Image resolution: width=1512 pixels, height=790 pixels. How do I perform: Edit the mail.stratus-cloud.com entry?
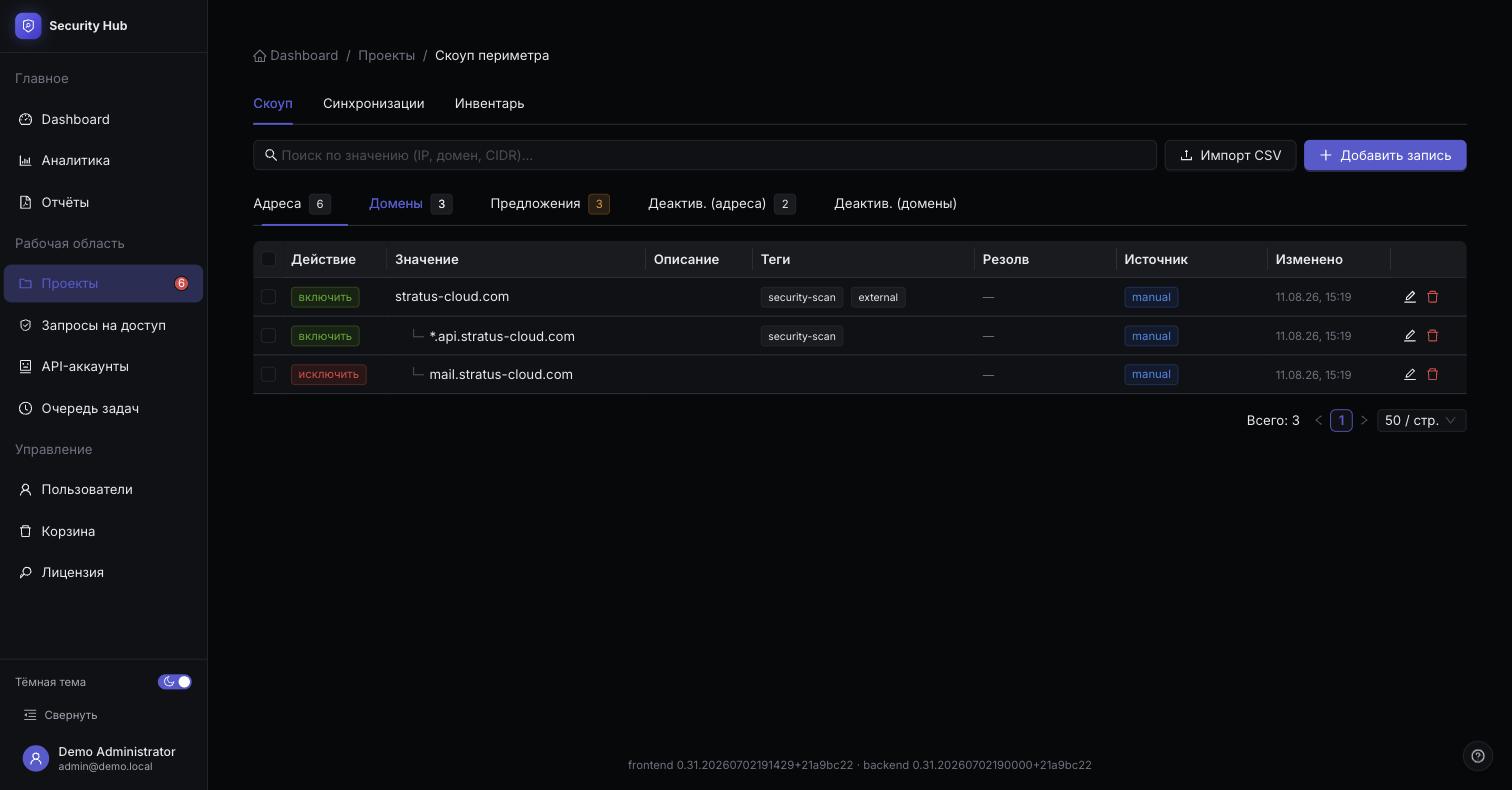[1410, 374]
